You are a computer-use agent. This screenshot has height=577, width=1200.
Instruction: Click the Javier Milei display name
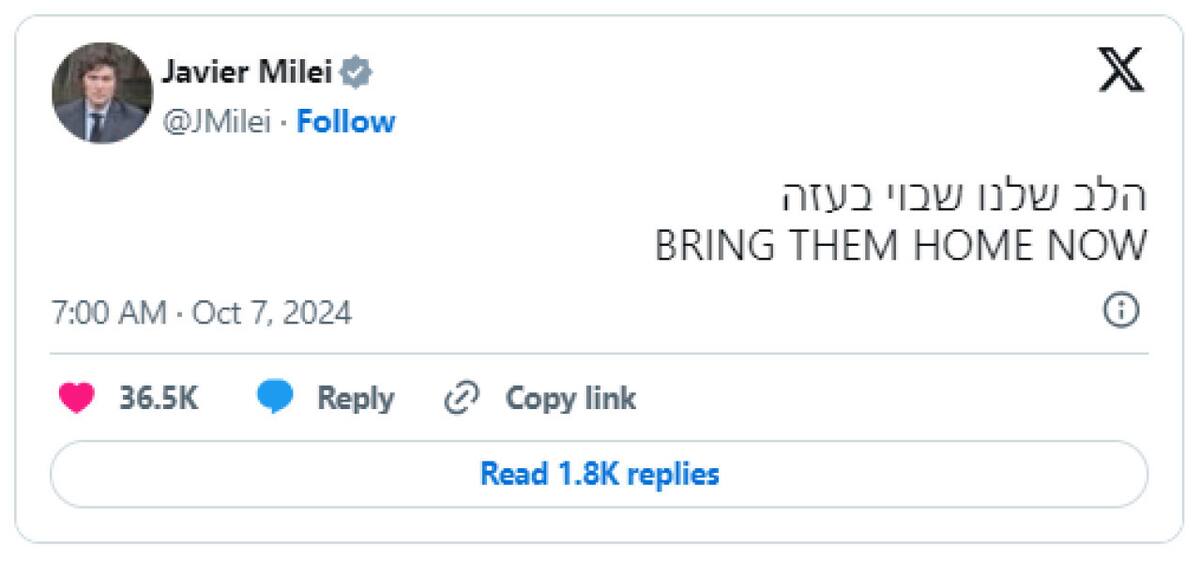tap(248, 73)
